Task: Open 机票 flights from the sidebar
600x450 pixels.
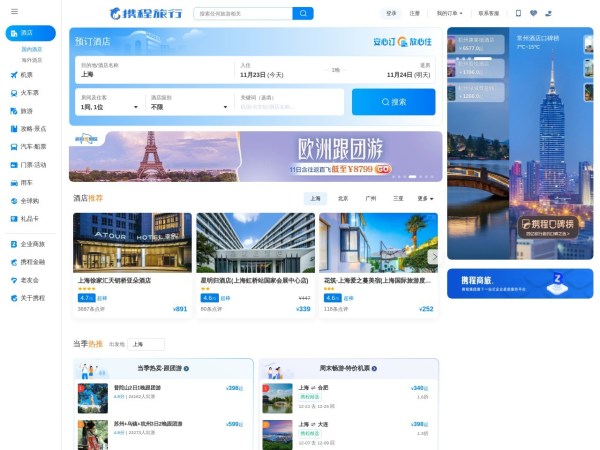Action: 26,75
